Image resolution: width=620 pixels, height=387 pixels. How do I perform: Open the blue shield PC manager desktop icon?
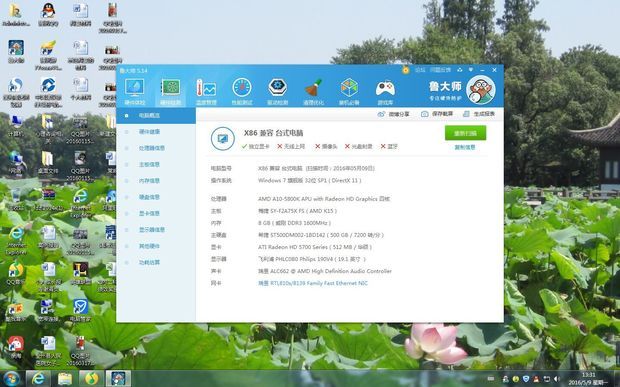coord(80,311)
